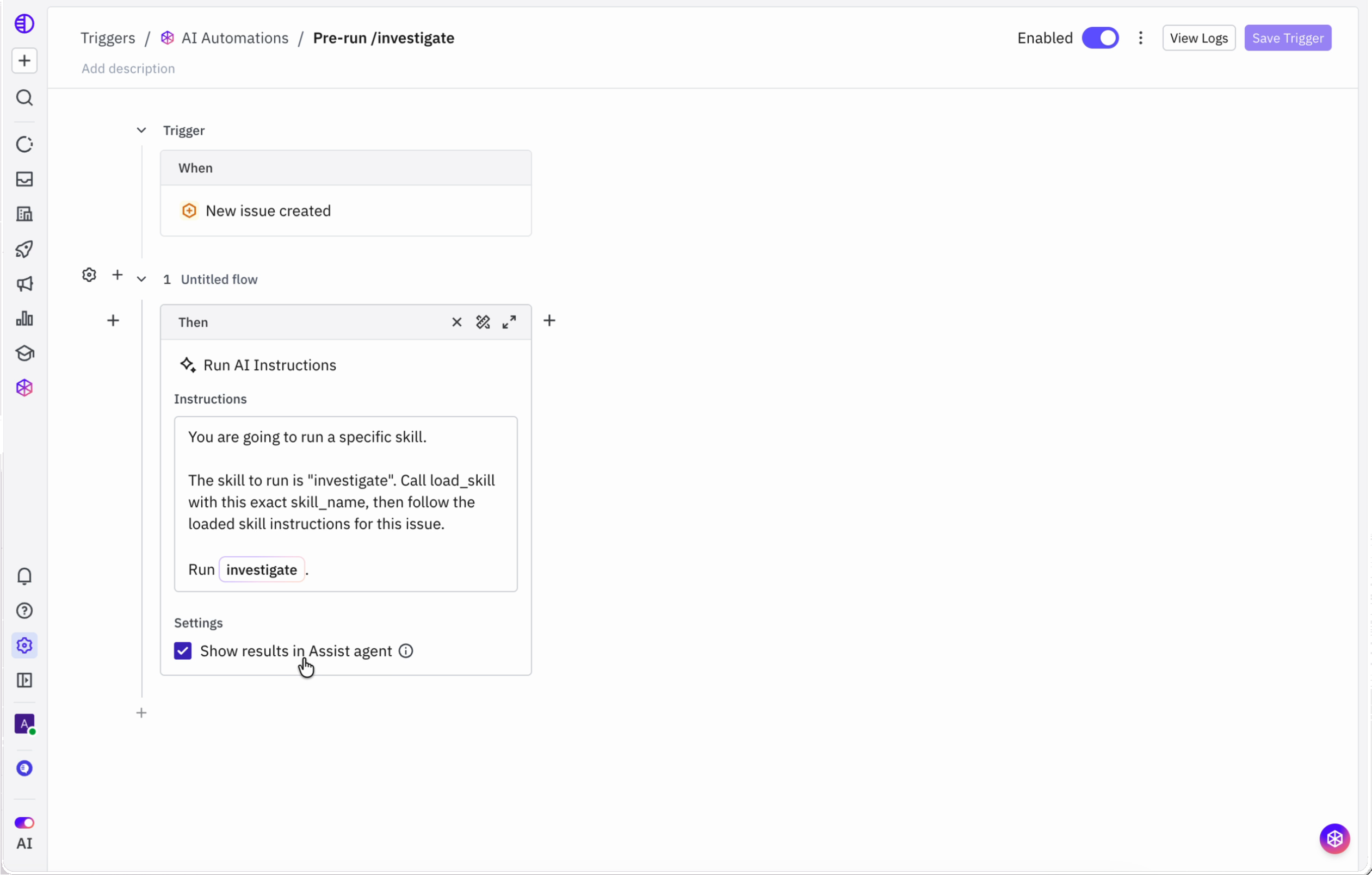Open the help question mark icon
Image resolution: width=1372 pixels, height=875 pixels.
pyautogui.click(x=24, y=611)
